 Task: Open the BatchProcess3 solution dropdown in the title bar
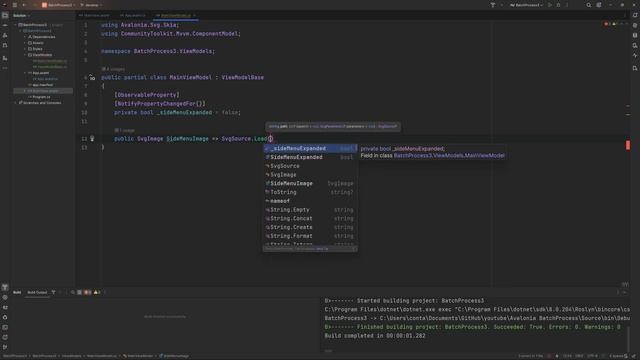[x=58, y=5]
